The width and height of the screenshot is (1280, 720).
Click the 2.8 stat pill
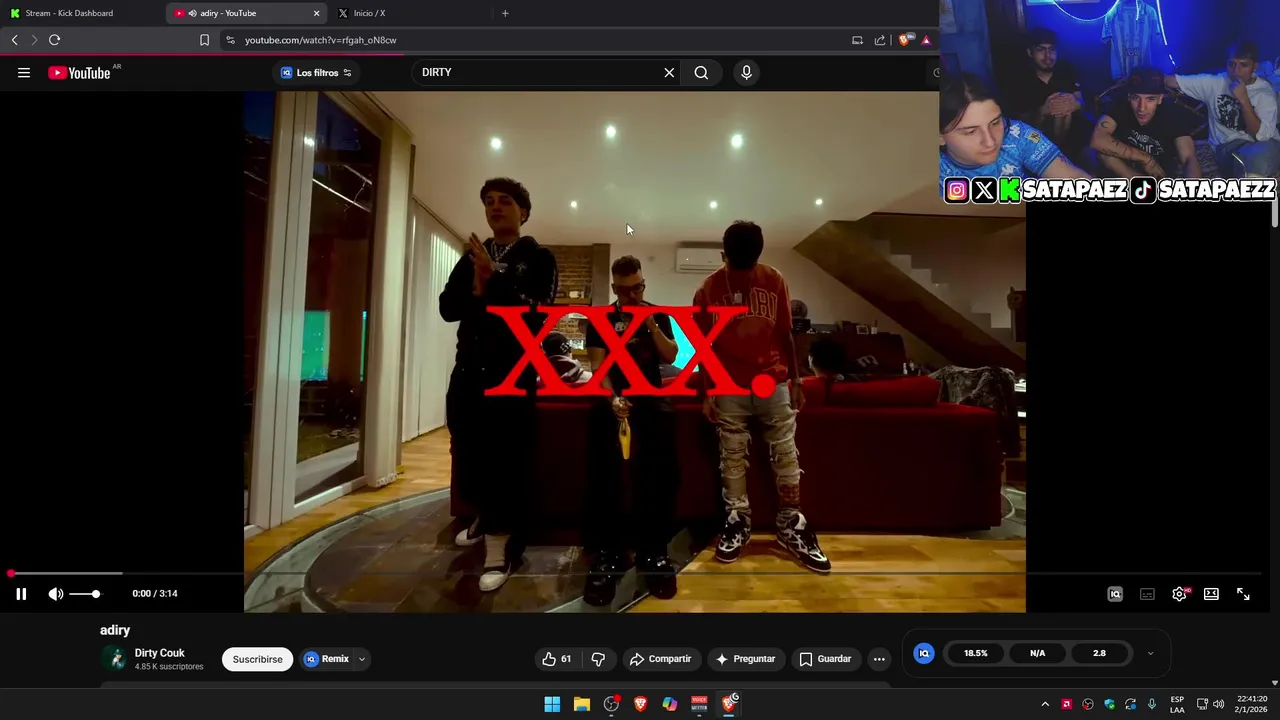(1099, 653)
